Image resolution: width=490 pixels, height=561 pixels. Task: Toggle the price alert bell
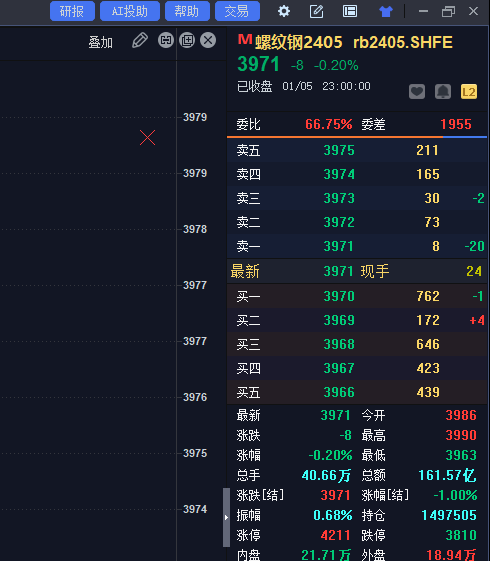[443, 92]
